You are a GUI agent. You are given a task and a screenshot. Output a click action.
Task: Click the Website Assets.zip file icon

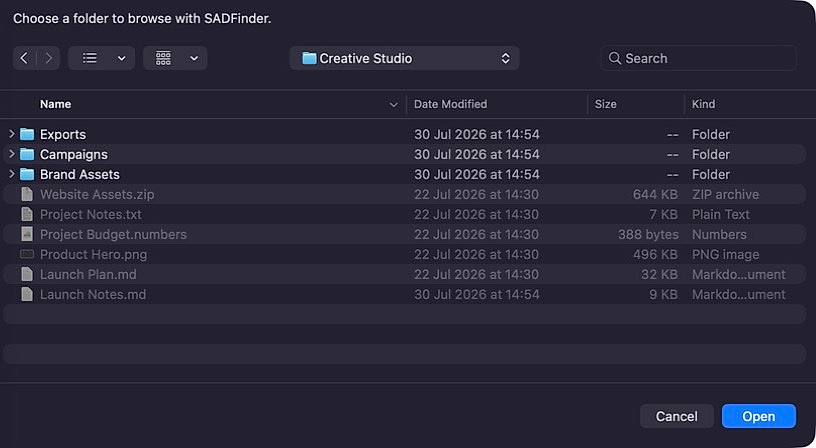(27, 195)
